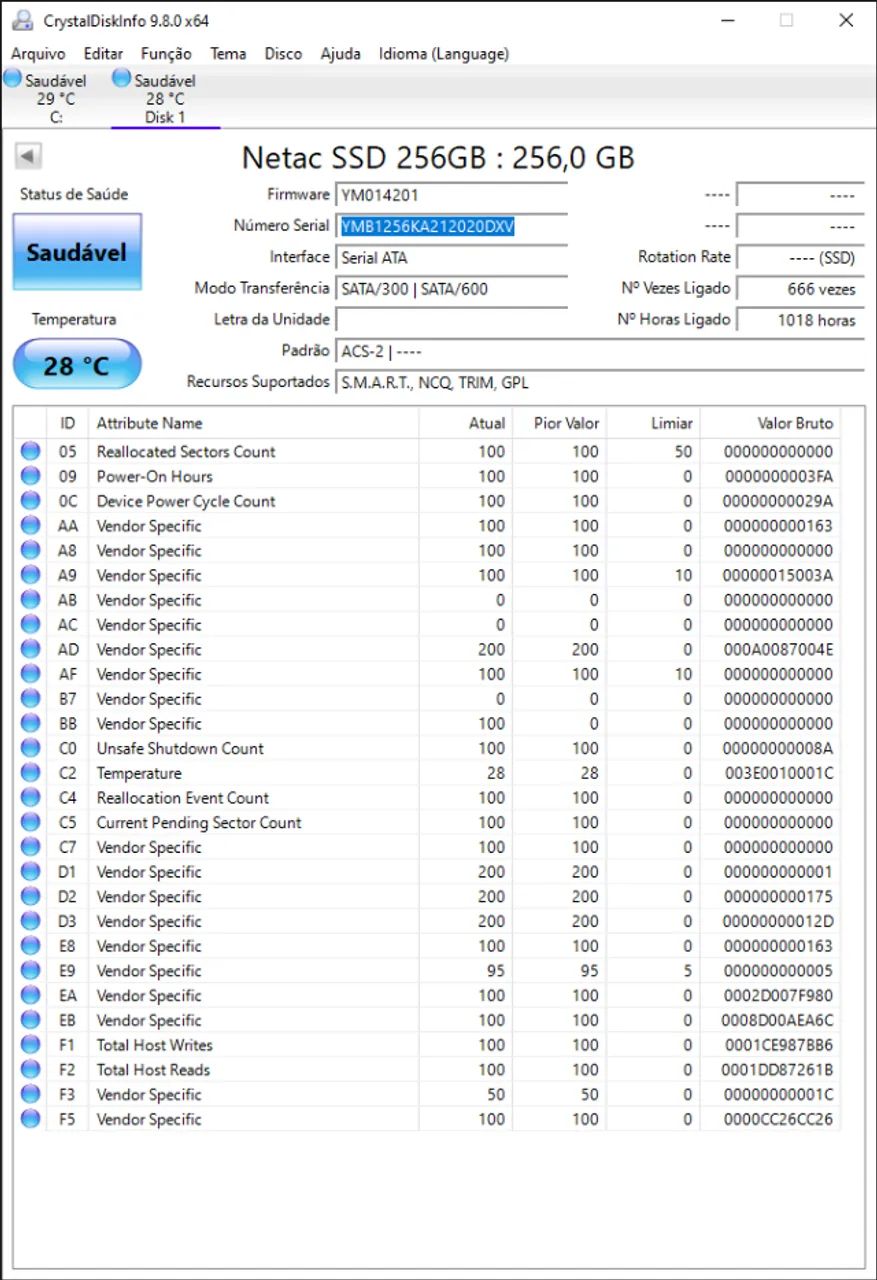Click the previous disk arrow button
The width and height of the screenshot is (877, 1280).
(x=28, y=156)
